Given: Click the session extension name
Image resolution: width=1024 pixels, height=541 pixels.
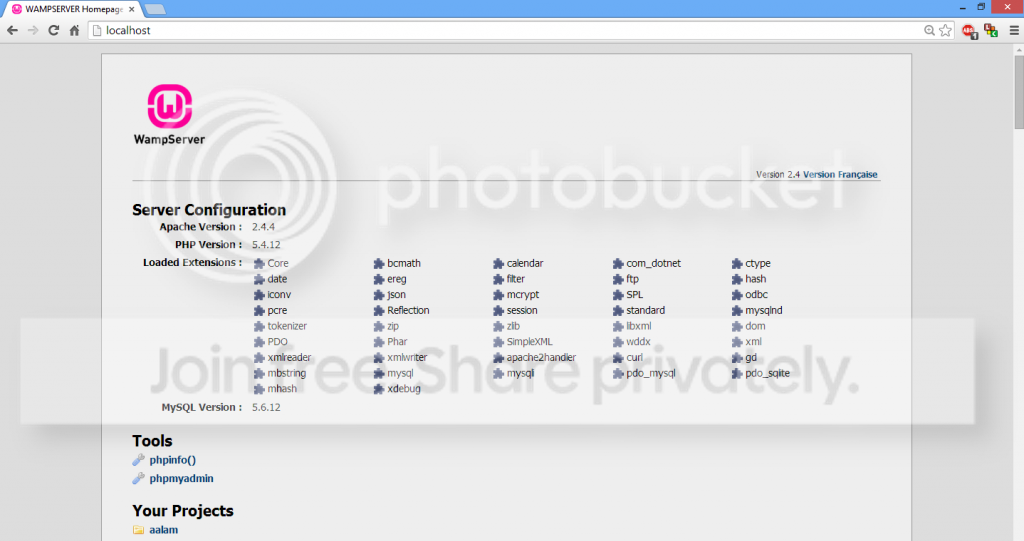Looking at the screenshot, I should pyautogui.click(x=522, y=310).
